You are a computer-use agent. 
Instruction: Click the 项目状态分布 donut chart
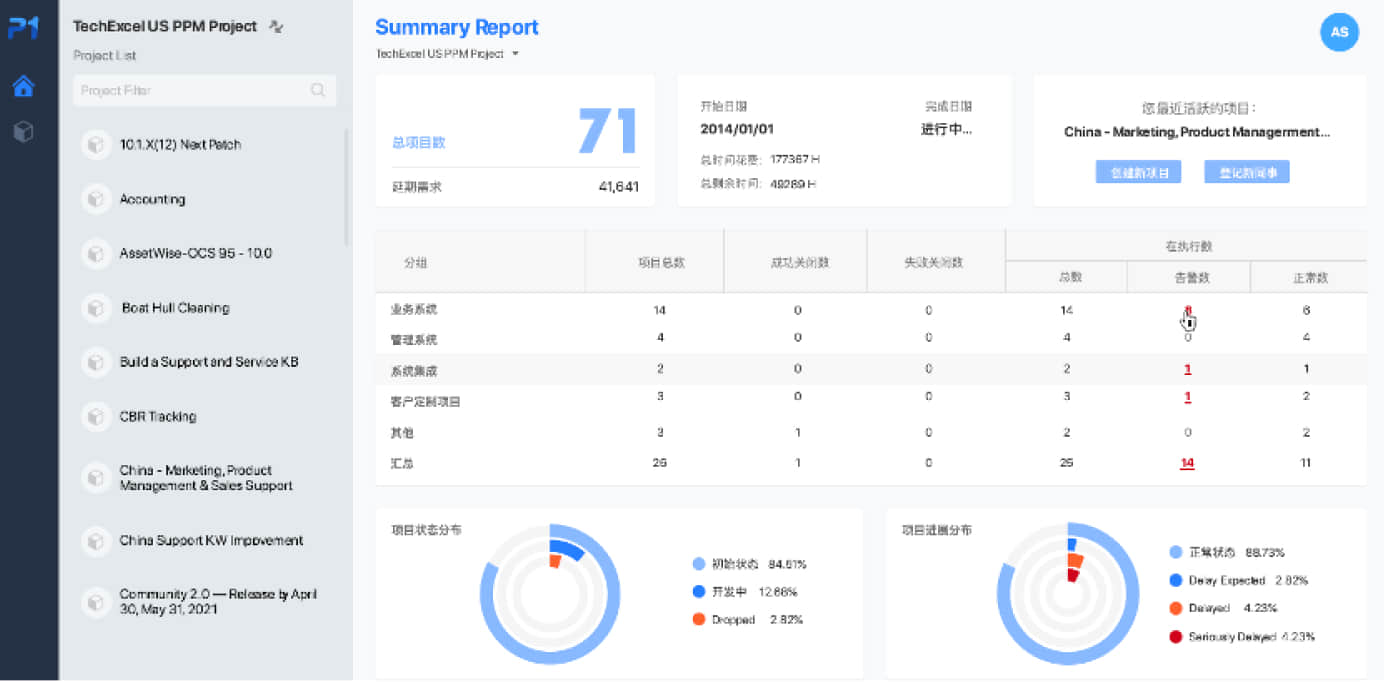(x=550, y=594)
